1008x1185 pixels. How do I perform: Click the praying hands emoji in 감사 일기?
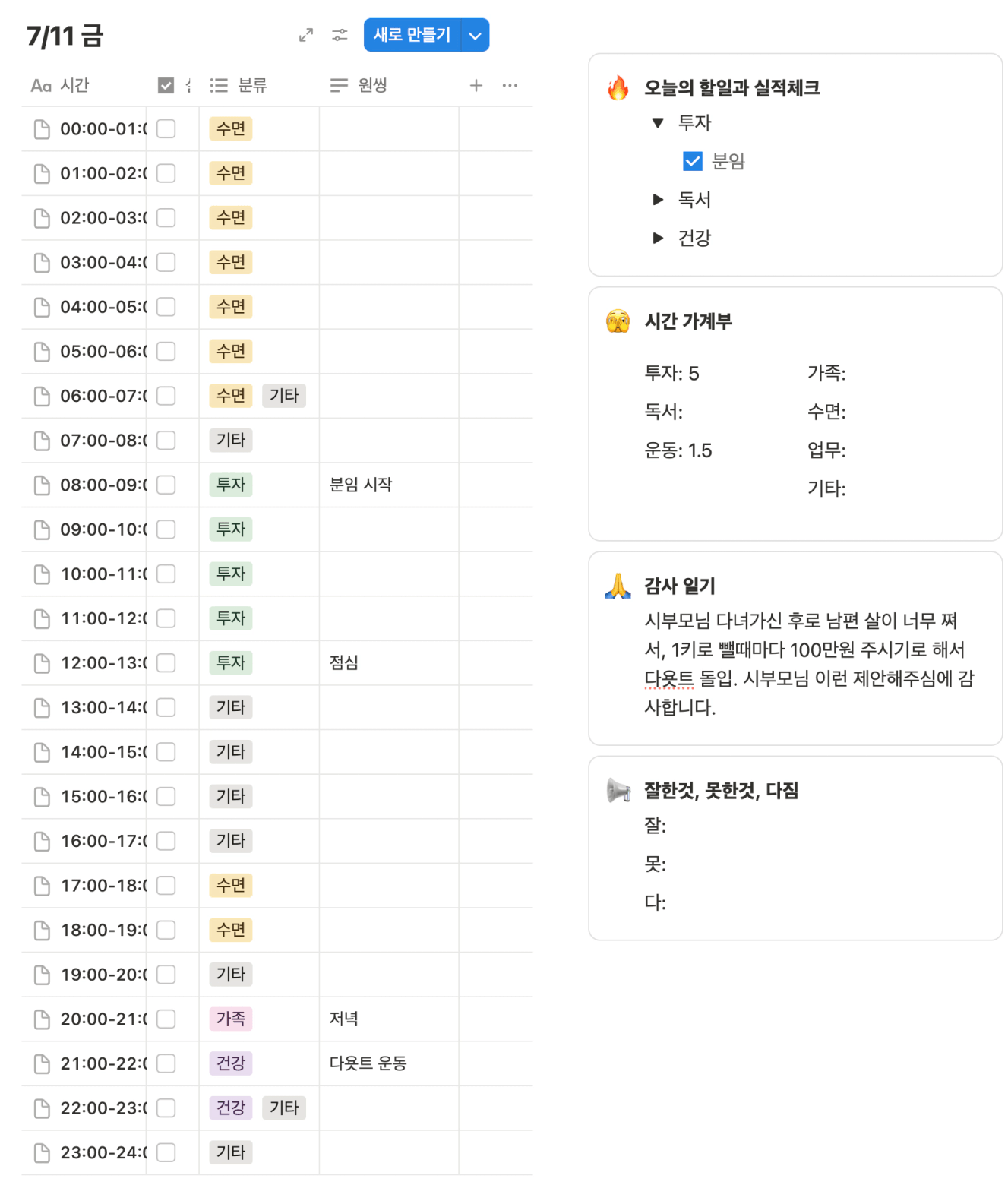(618, 586)
